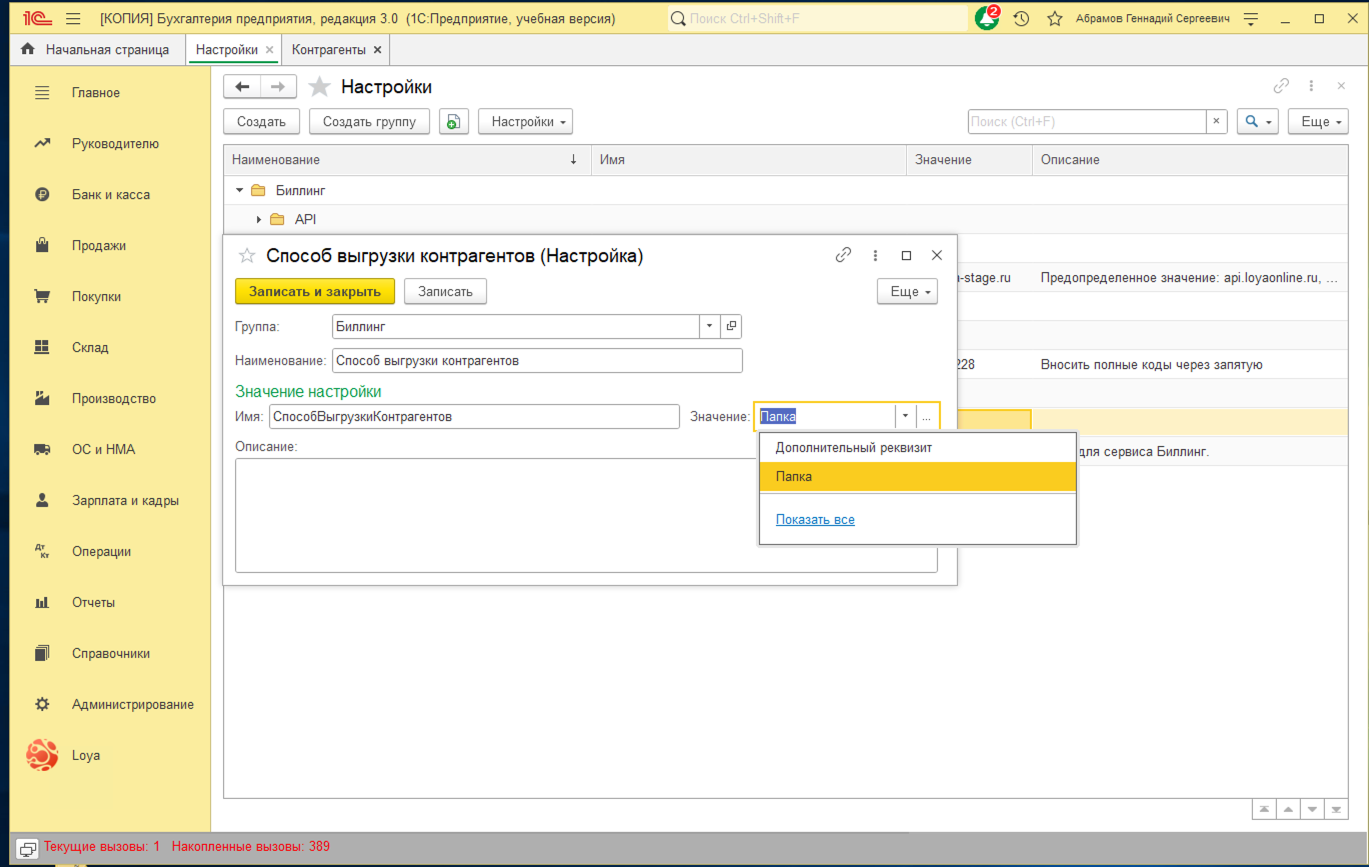Sort by the Наименование column header
Image resolution: width=1369 pixels, height=867 pixels.
point(406,160)
